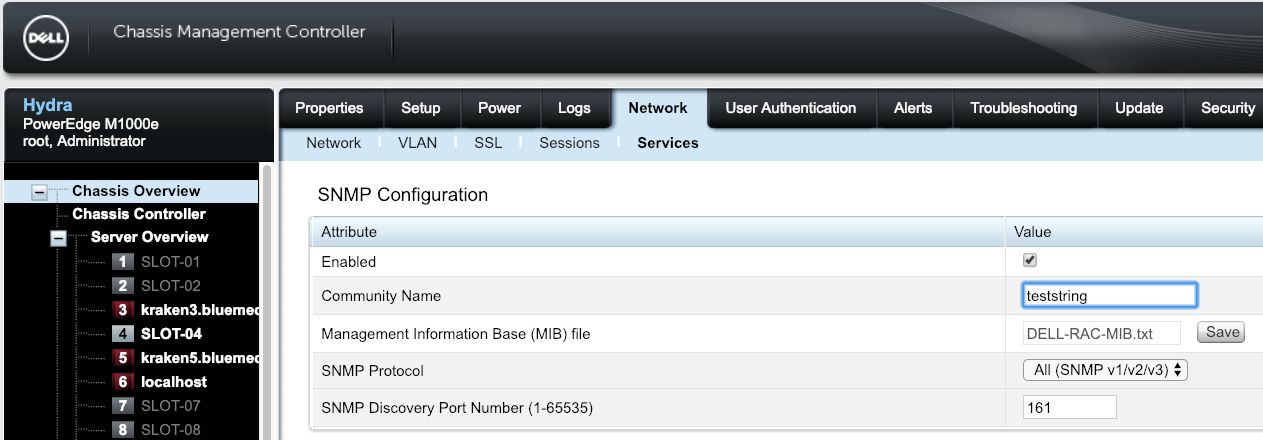Select kraken5.bluemed server in the tree

tap(201, 358)
